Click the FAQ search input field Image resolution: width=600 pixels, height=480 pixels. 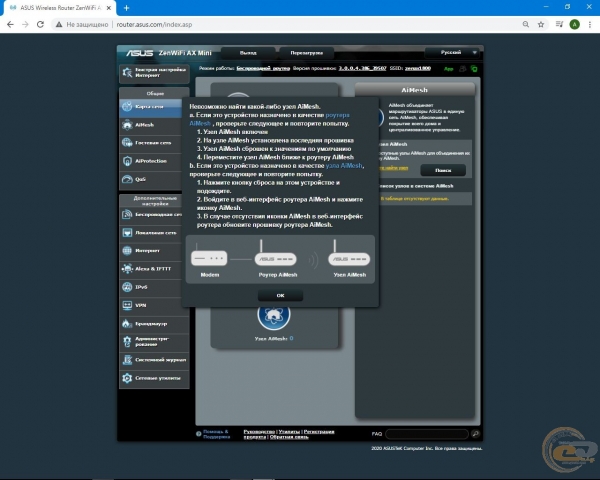[427, 434]
